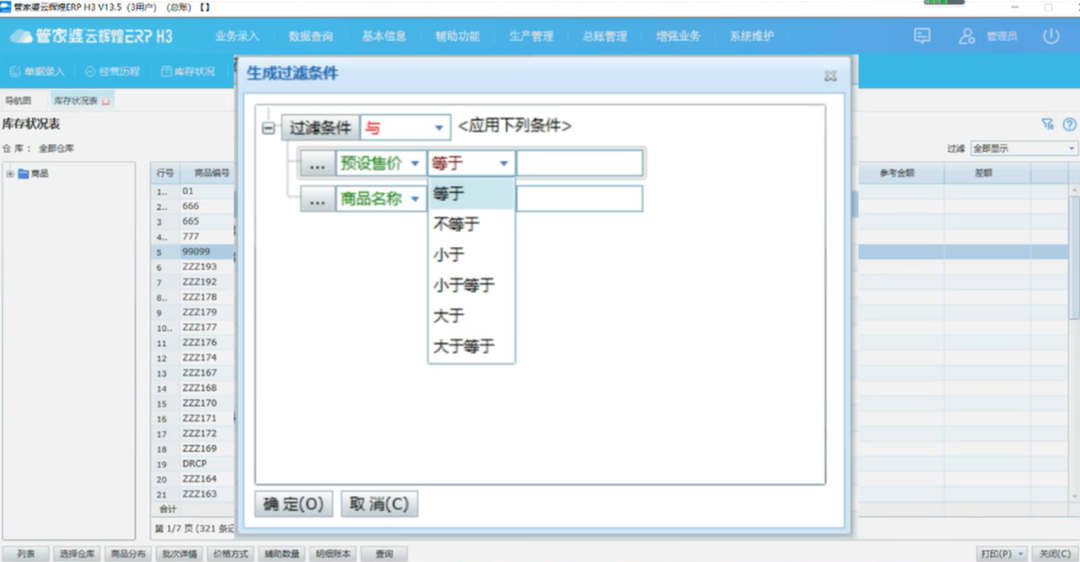
Task: Click the 关闭(C) button
Action: (1055, 554)
